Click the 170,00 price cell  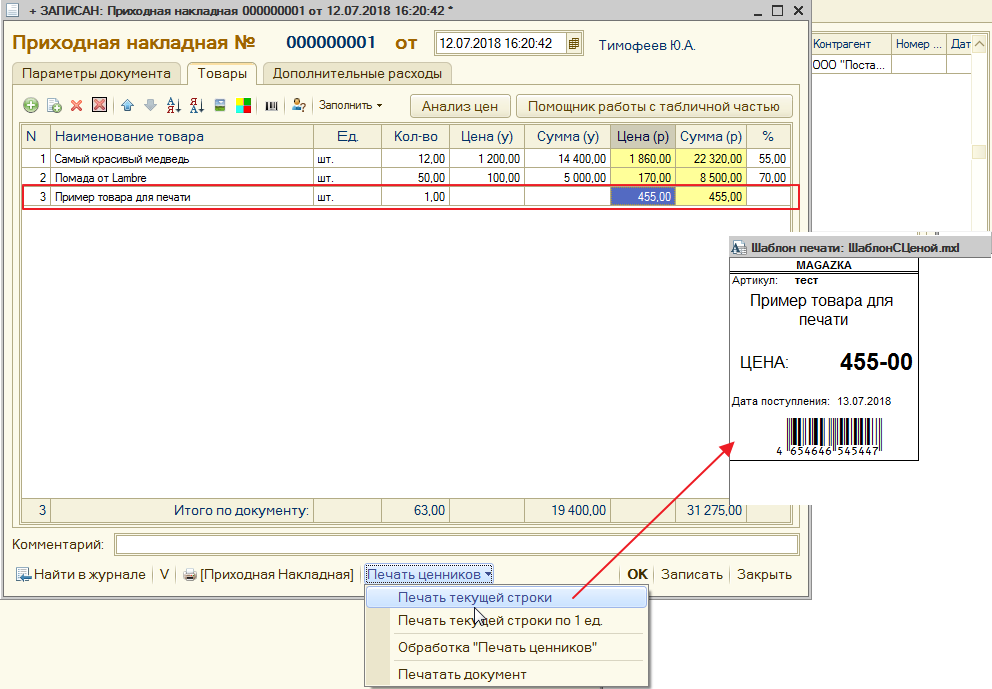point(643,178)
